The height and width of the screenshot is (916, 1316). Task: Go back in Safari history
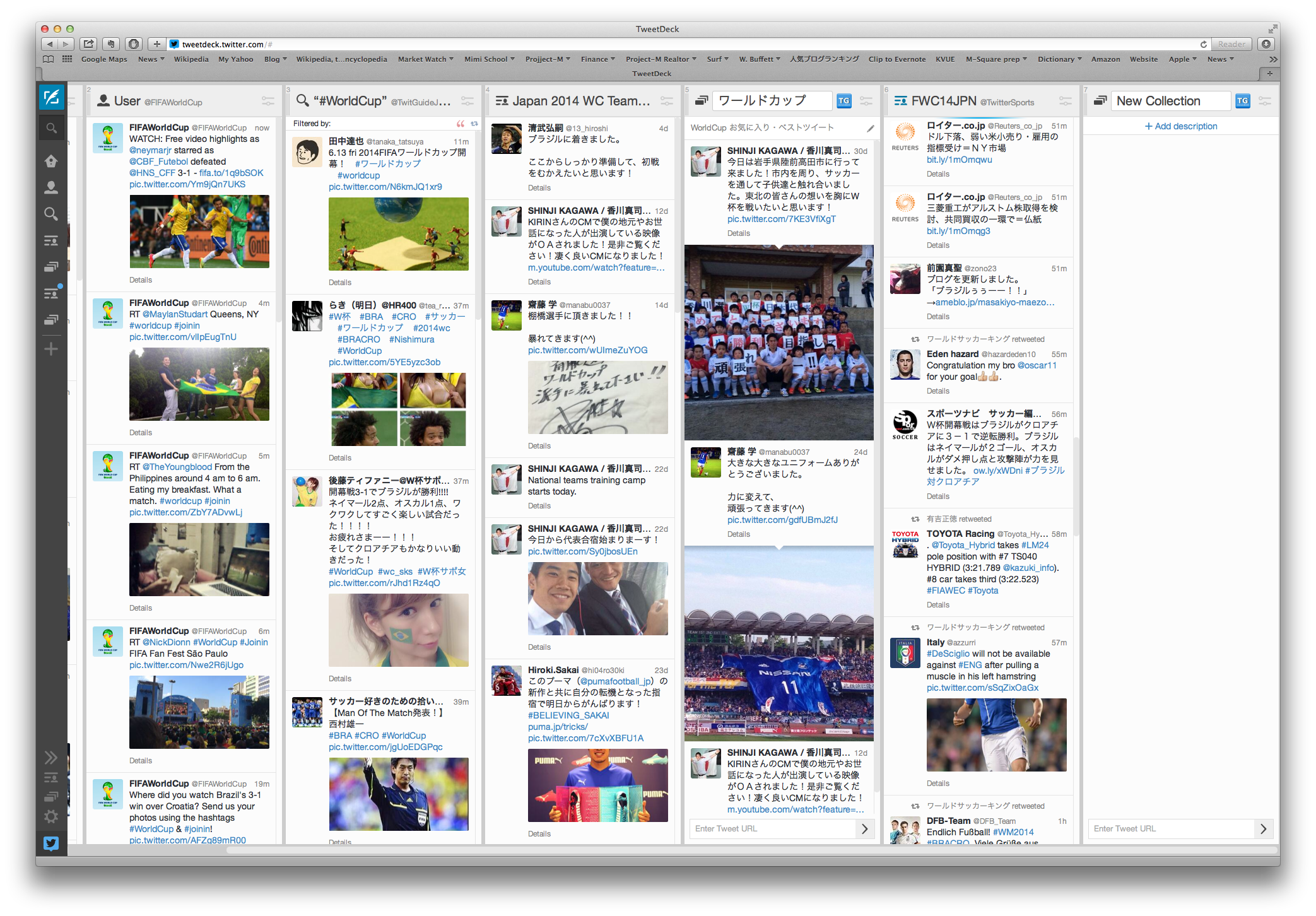(49, 44)
